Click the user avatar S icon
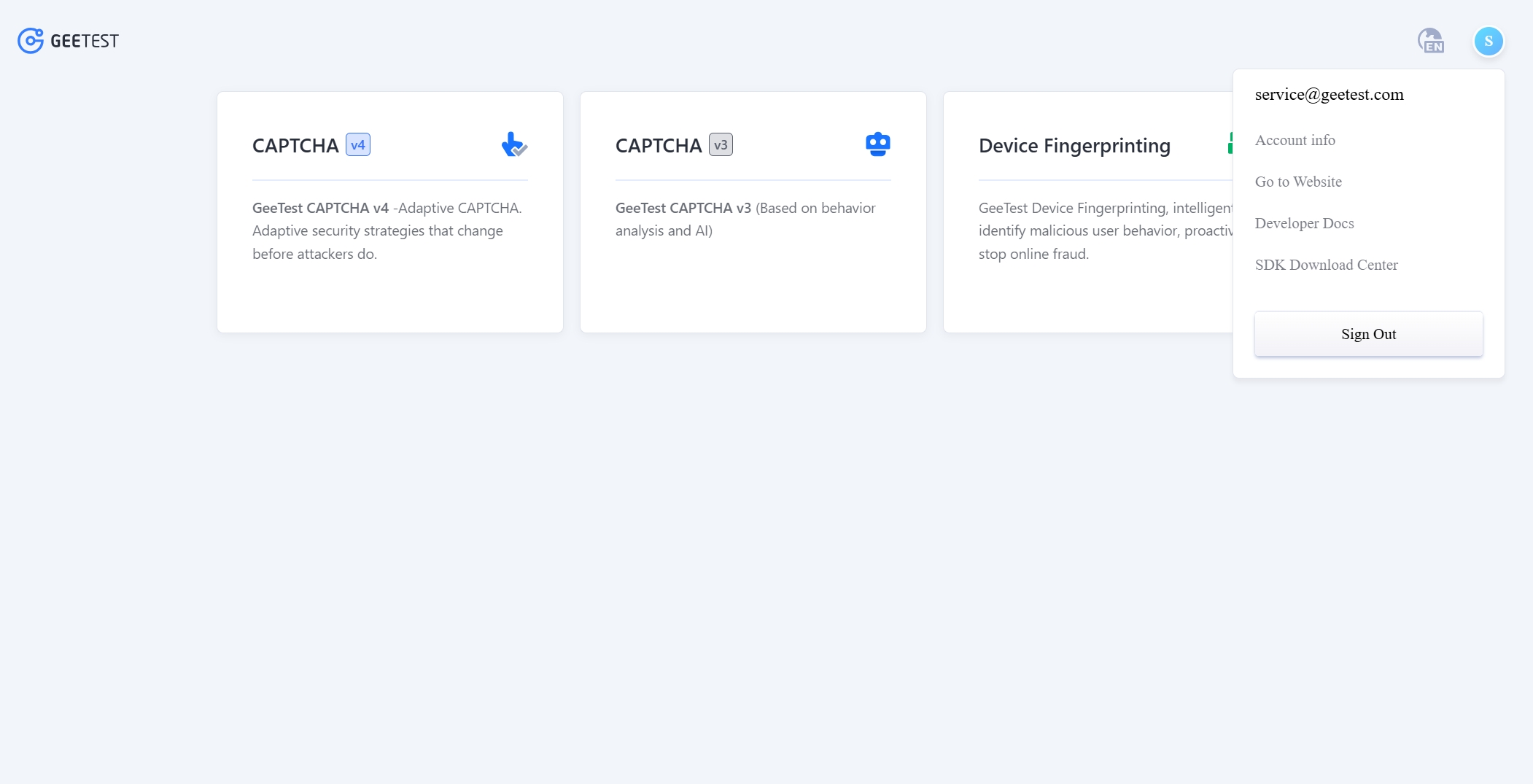This screenshot has height=784, width=1533. [x=1488, y=41]
